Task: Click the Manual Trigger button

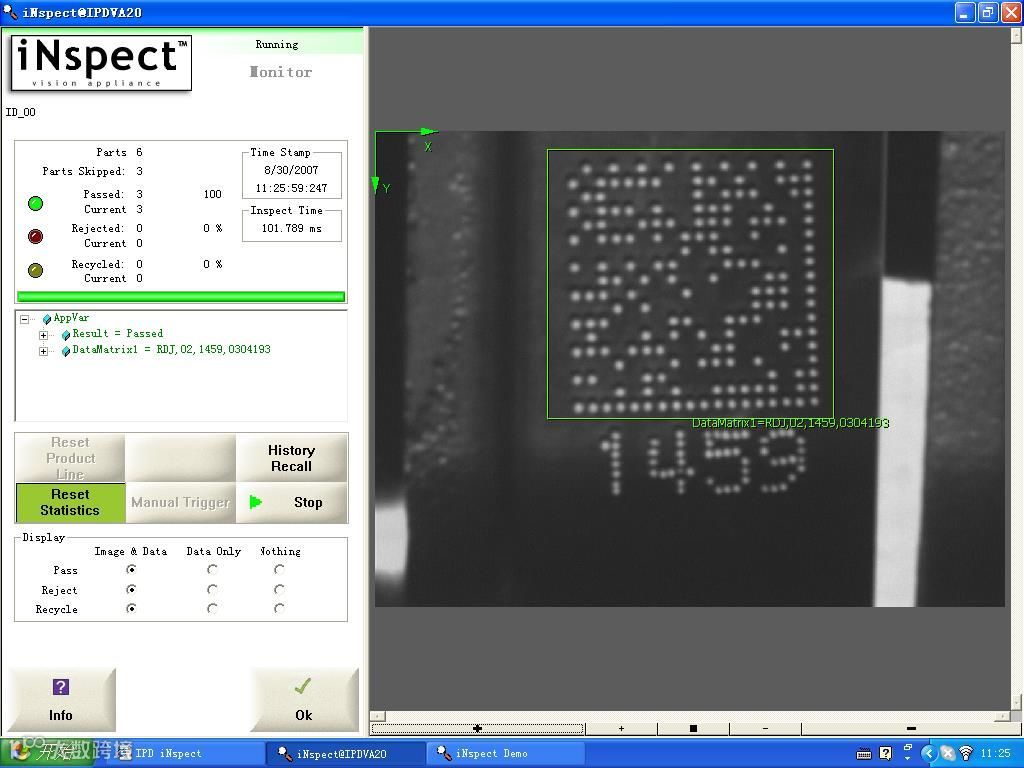Action: 180,502
